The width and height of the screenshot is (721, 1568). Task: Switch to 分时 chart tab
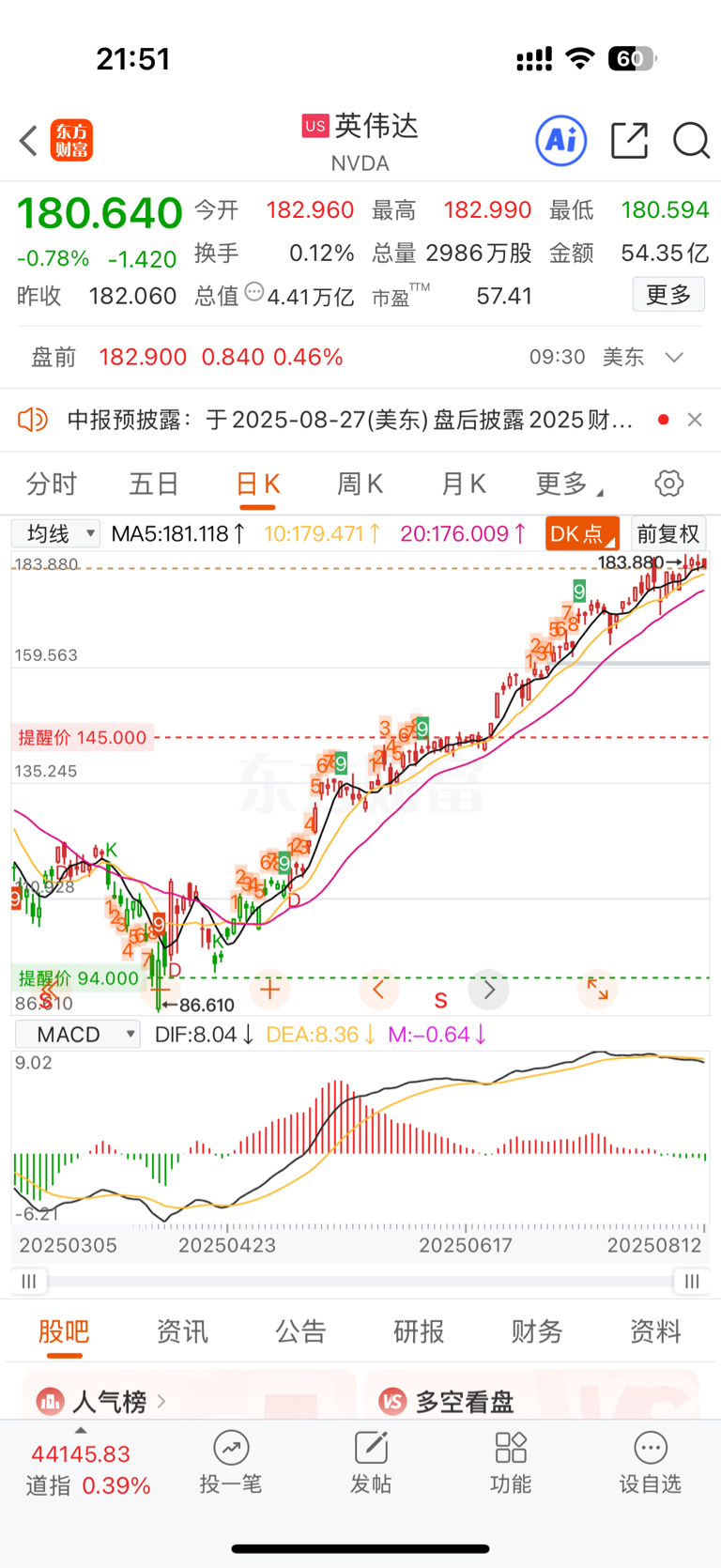[x=52, y=484]
